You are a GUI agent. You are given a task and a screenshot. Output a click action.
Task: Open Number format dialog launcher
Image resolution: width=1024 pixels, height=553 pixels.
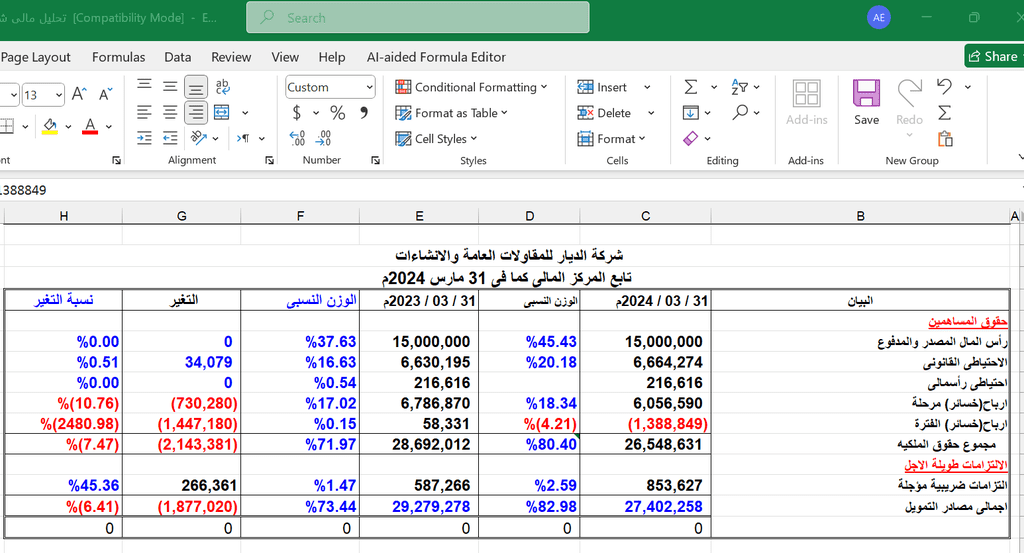click(x=376, y=161)
